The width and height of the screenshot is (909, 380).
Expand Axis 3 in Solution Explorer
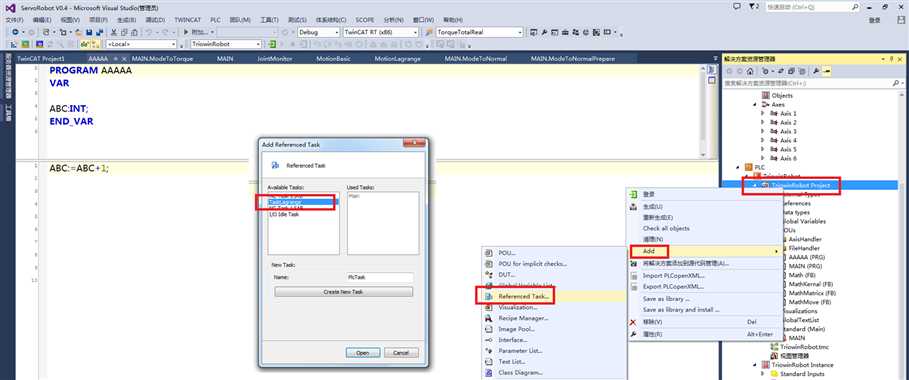tap(762, 132)
